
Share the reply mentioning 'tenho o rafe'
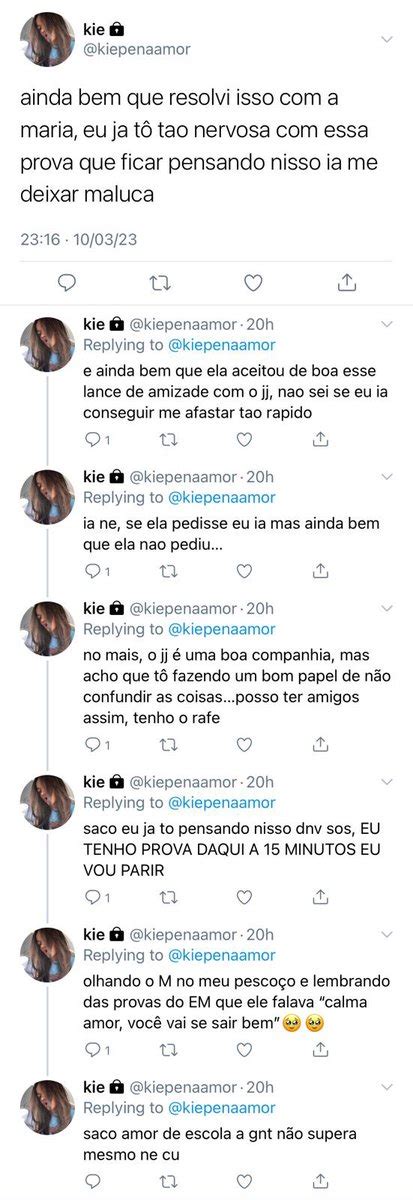pyautogui.click(x=320, y=744)
